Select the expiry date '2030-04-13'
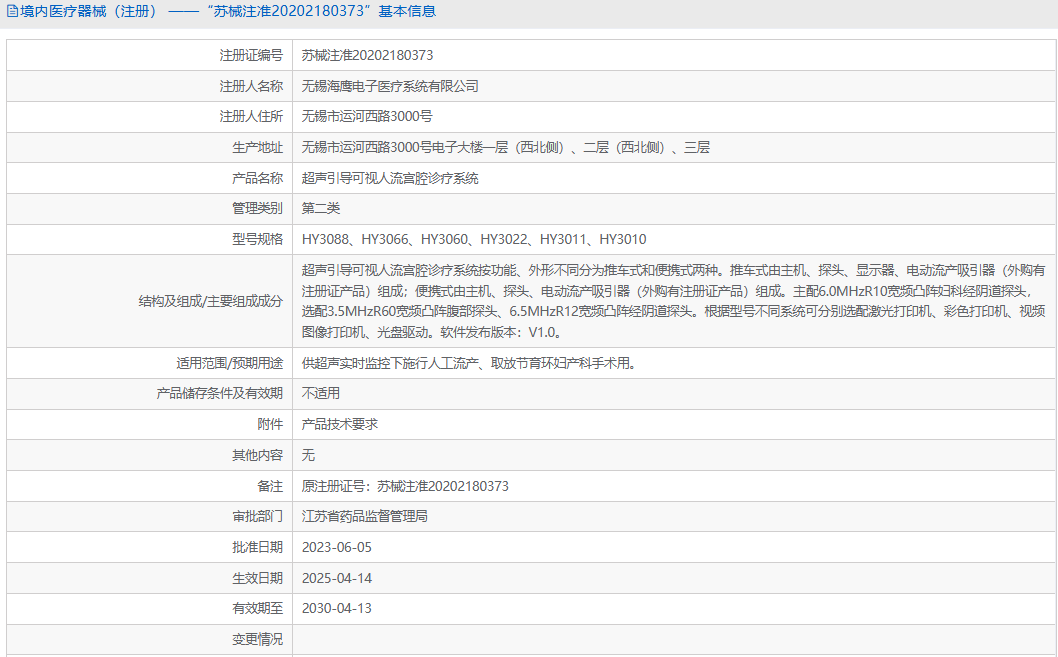 pos(337,608)
